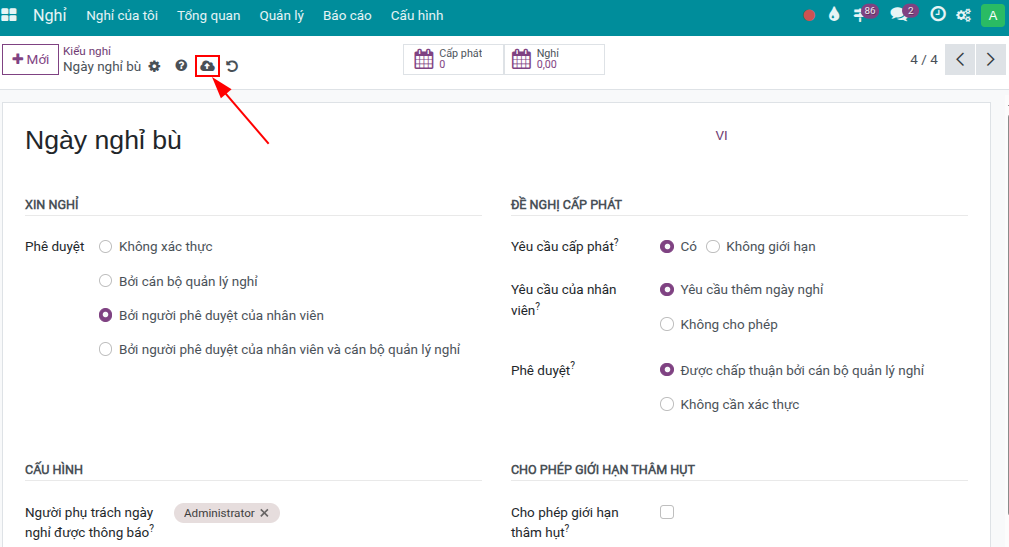
Task: Open the activities clock icon
Action: [937, 15]
